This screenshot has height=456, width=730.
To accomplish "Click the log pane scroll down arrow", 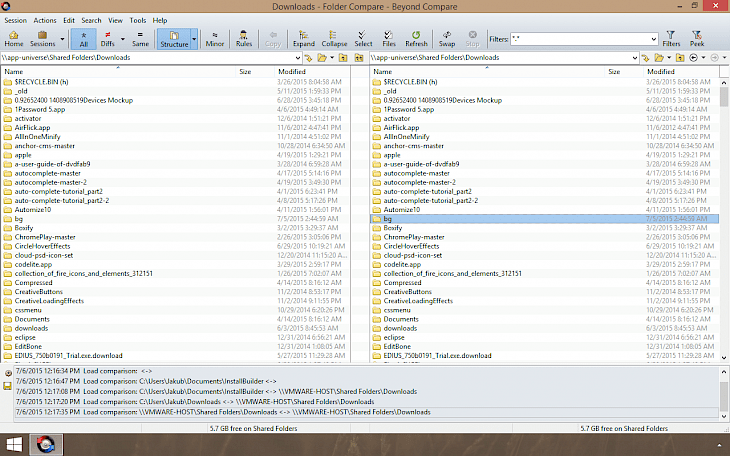I will pos(723,416).
